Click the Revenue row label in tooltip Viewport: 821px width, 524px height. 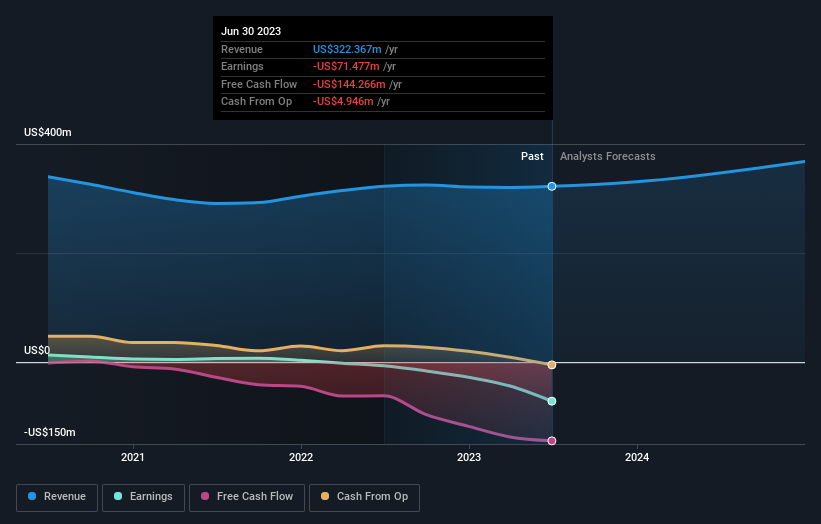tap(242, 49)
